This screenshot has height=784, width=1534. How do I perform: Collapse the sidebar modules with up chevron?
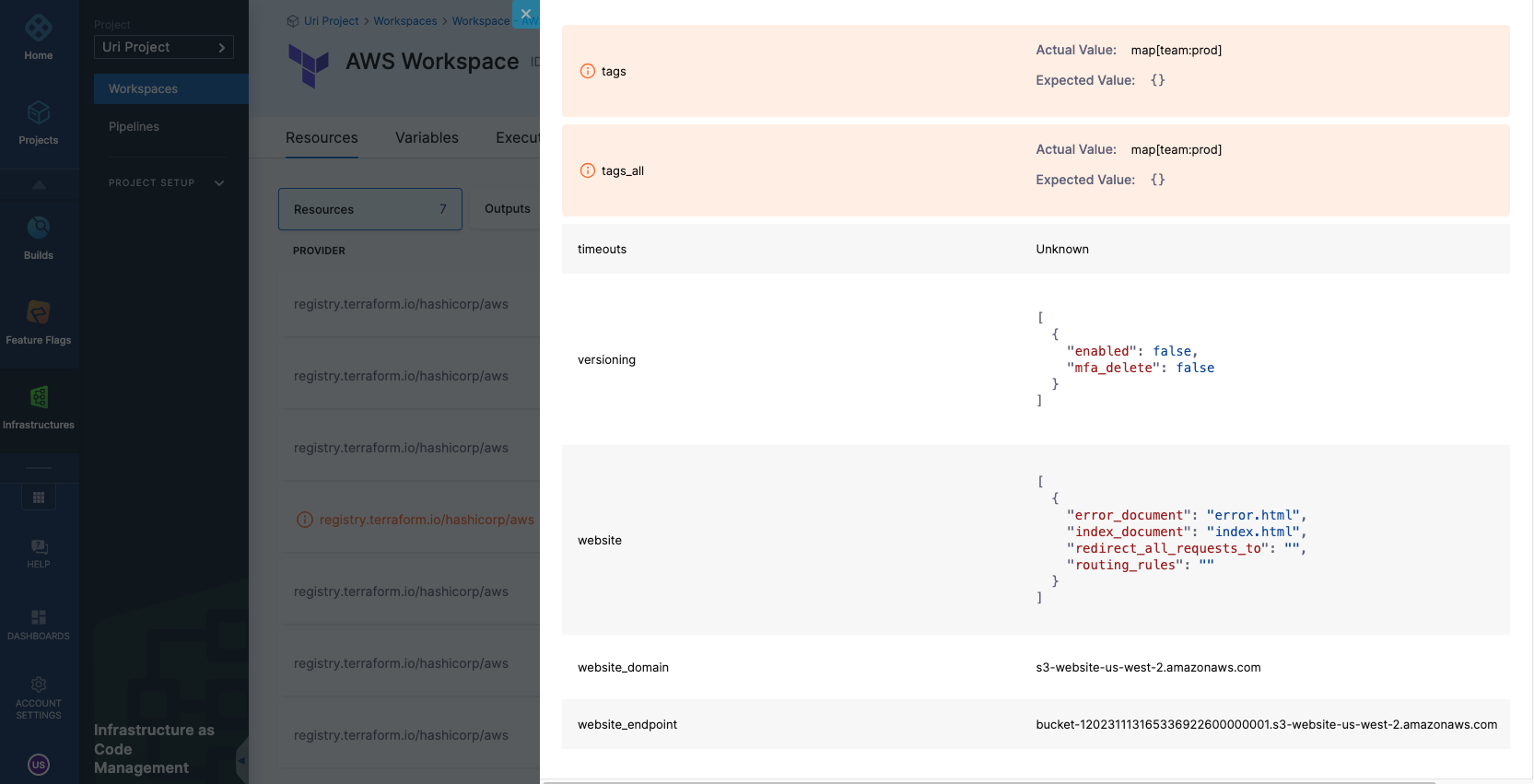pos(39,185)
